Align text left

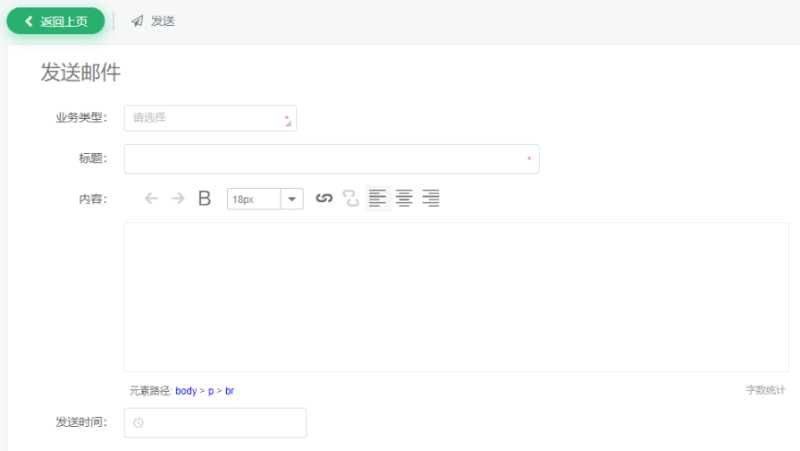click(377, 199)
